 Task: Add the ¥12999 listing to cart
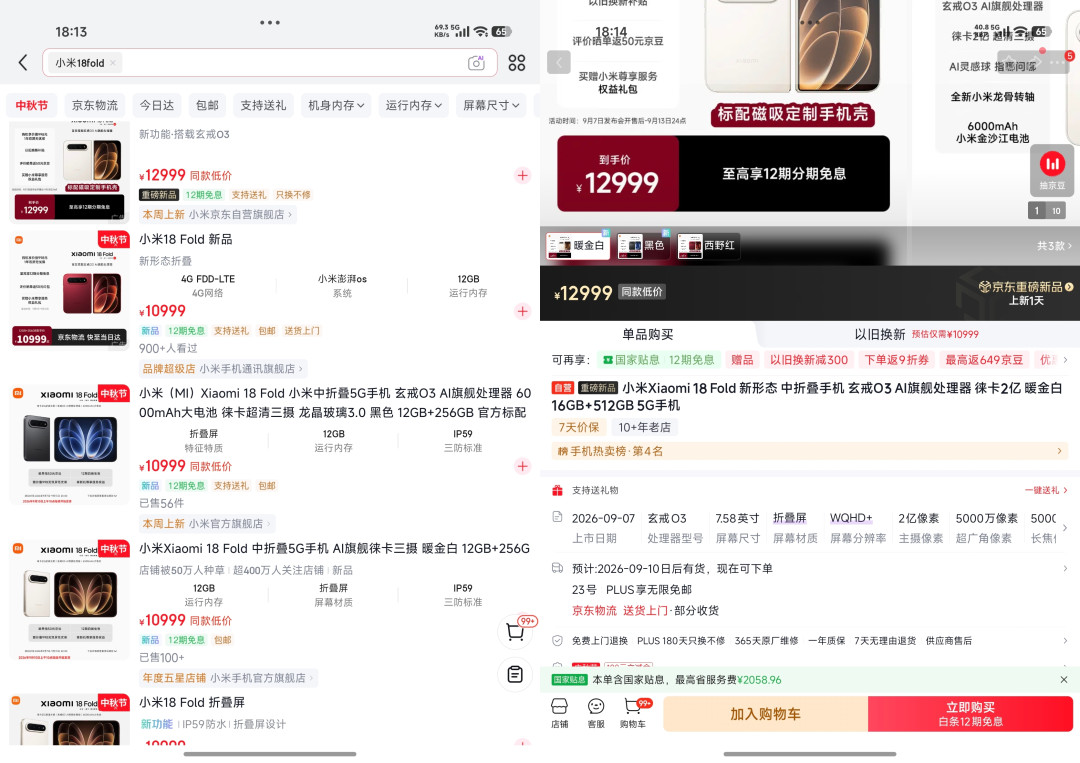(523, 176)
